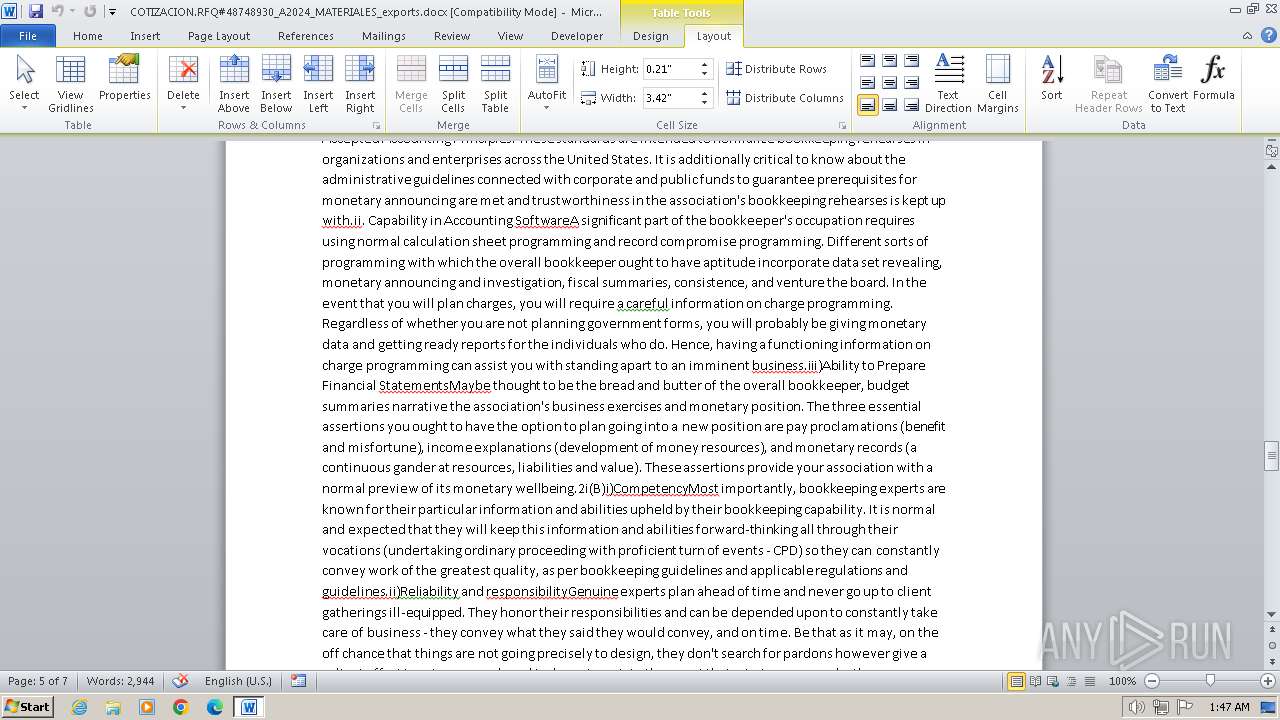Insert a row below
The width and height of the screenshot is (1280, 720).
point(276,84)
